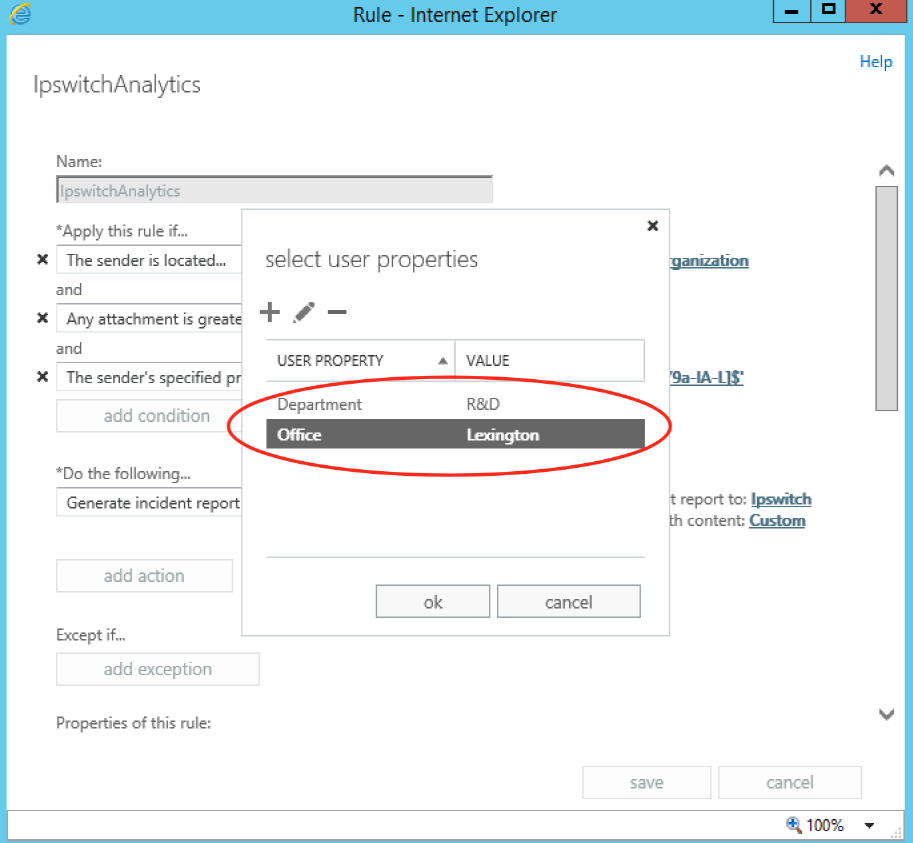The height and width of the screenshot is (843, 913).
Task: Click the add action button
Action: pos(144,576)
